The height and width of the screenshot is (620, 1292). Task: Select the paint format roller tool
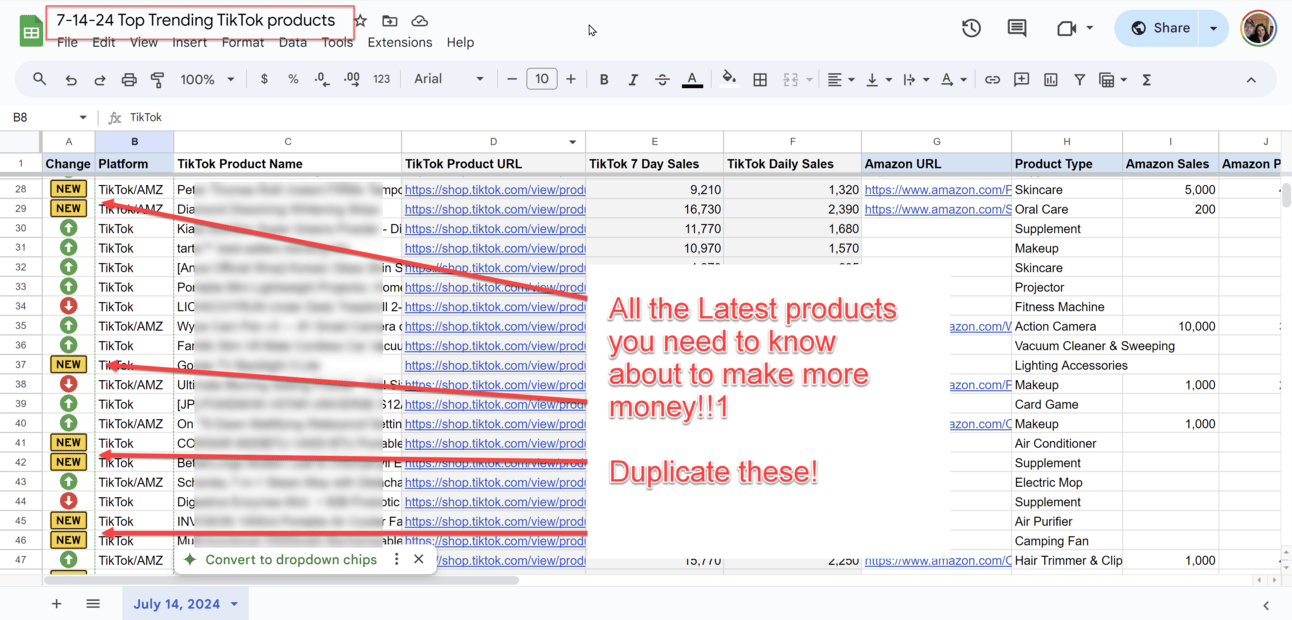point(157,80)
